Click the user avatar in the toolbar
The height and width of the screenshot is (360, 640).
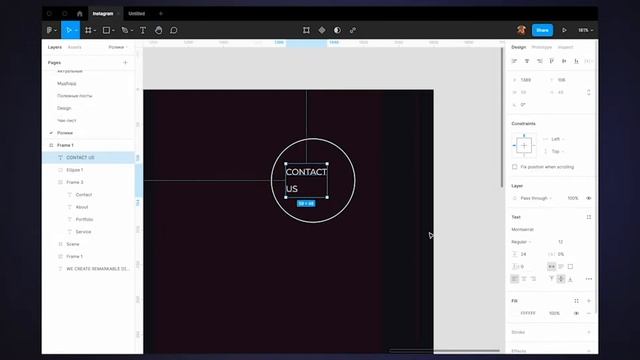click(x=521, y=30)
